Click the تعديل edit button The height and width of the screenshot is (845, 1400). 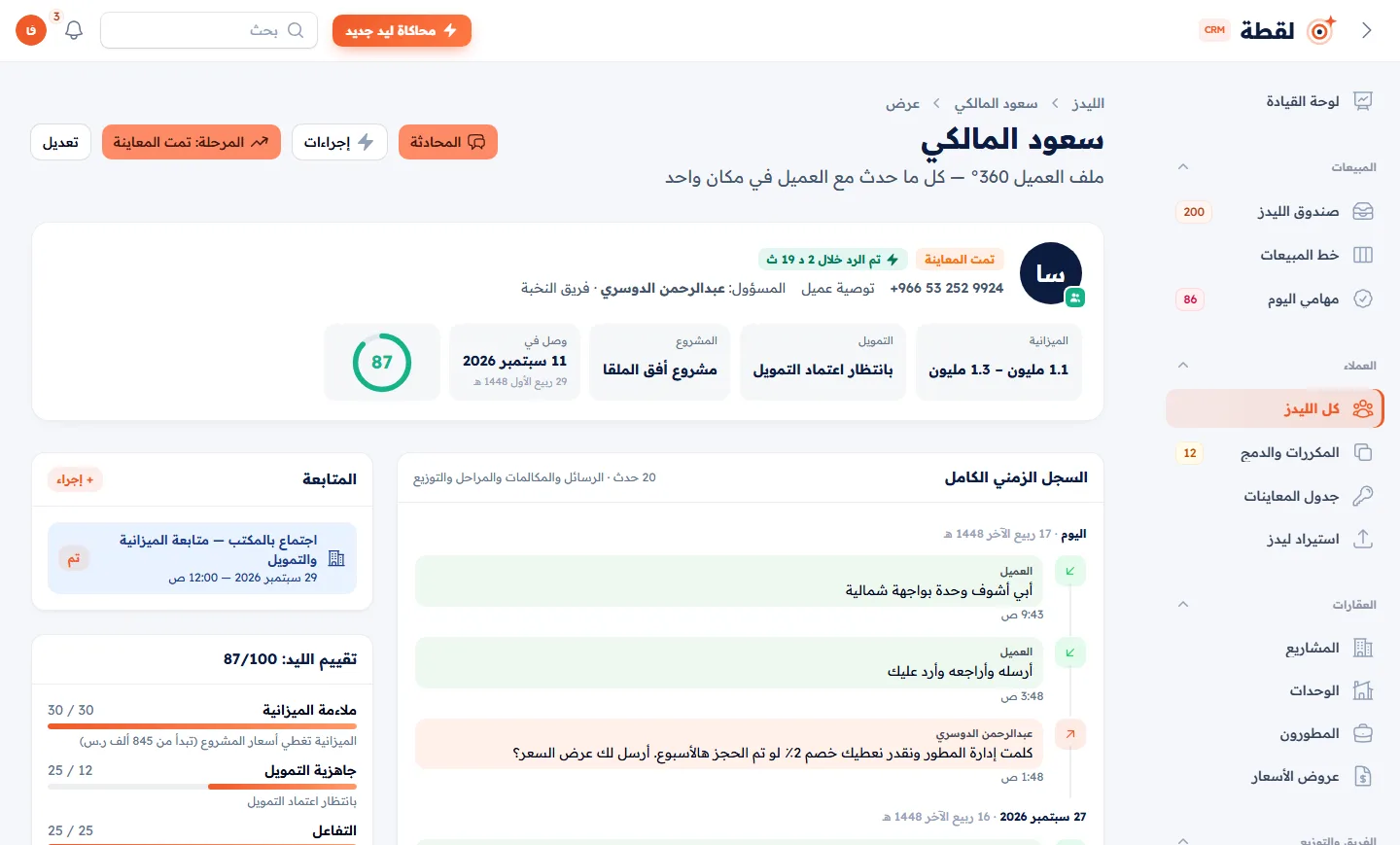60,142
